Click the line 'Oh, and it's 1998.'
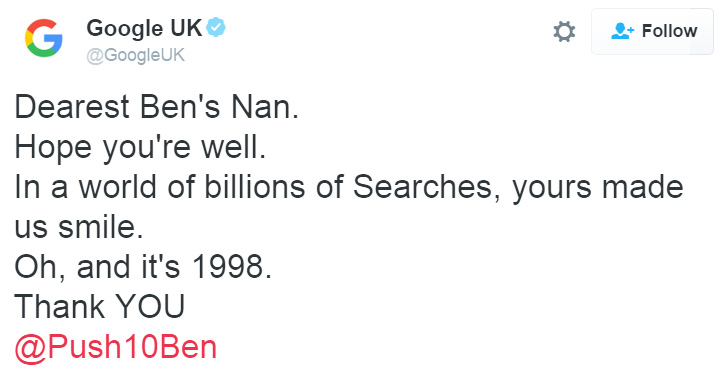 [x=143, y=268]
